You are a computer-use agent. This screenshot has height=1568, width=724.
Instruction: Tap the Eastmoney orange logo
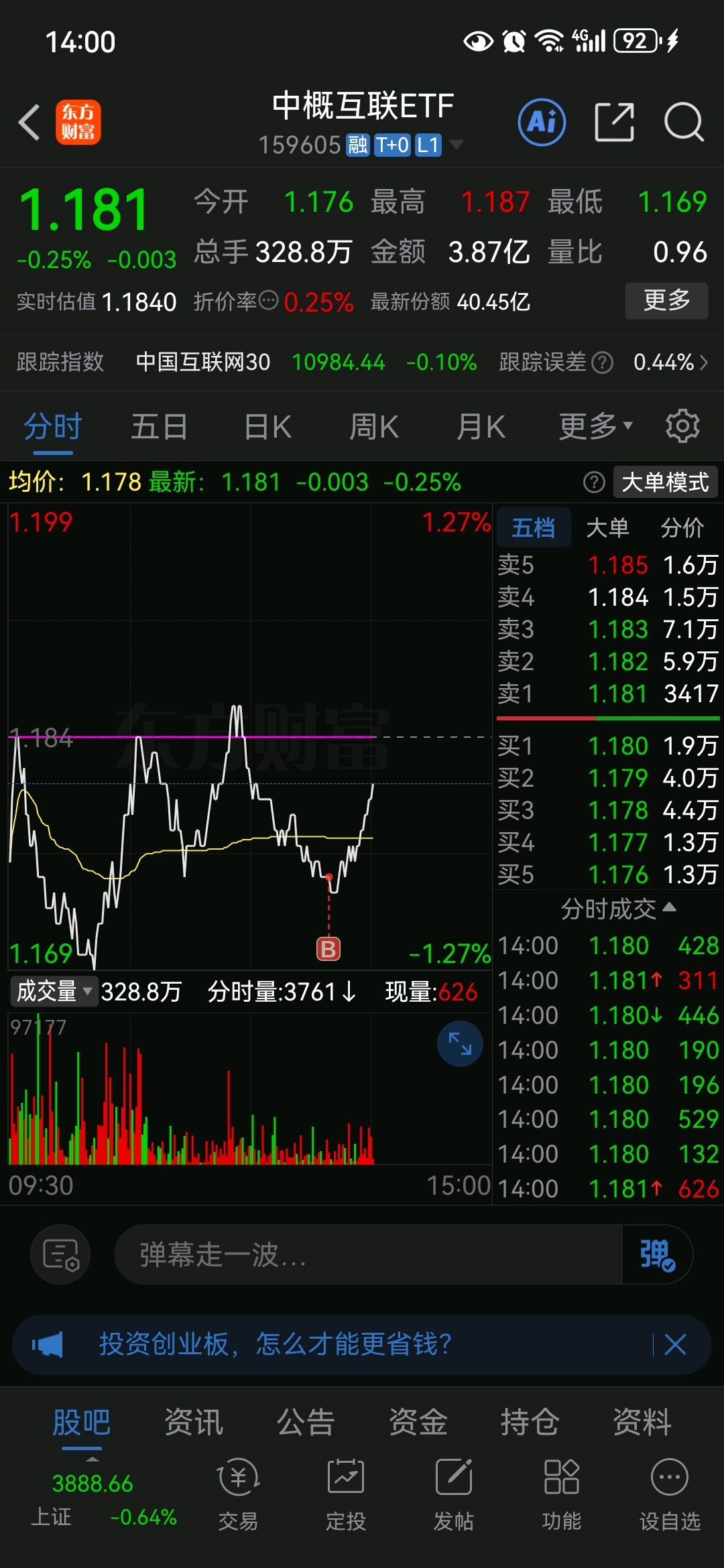(x=78, y=122)
